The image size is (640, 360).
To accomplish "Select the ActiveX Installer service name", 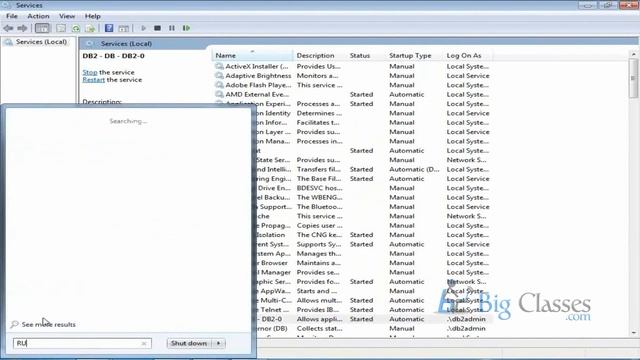I will [257, 66].
